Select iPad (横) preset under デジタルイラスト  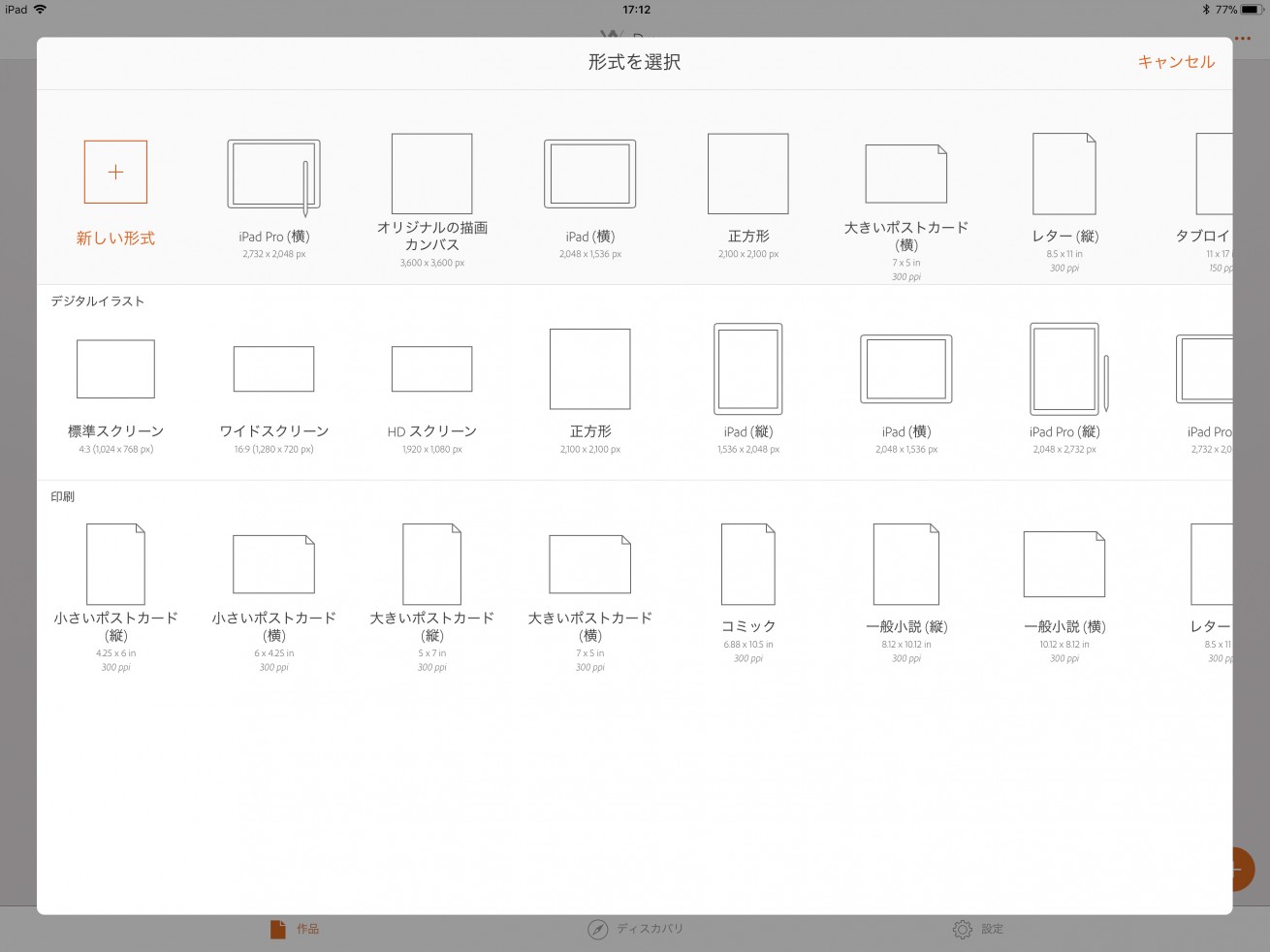click(x=906, y=395)
